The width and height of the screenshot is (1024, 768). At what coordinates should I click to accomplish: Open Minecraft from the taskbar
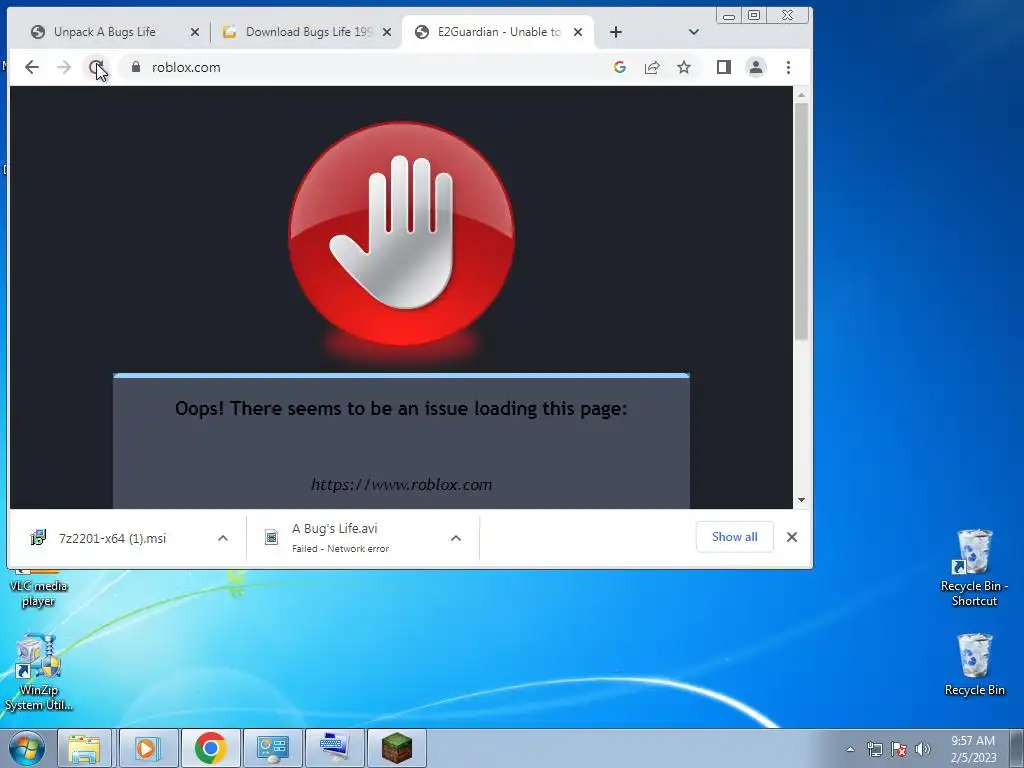(x=396, y=748)
